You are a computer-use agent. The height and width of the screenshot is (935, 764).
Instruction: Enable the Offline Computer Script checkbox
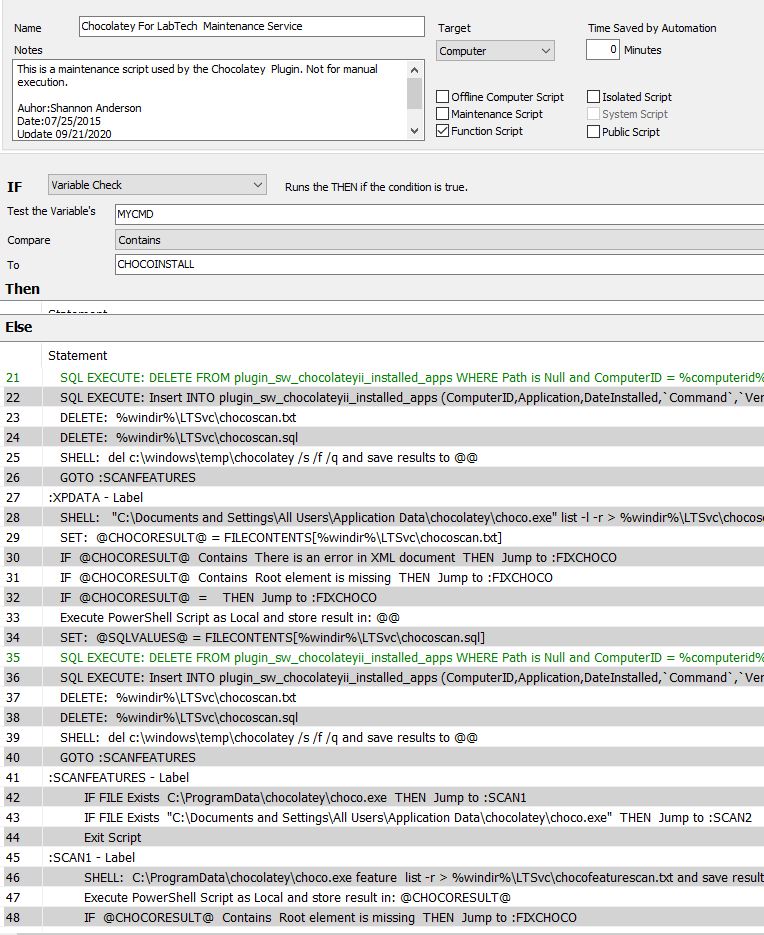click(443, 97)
